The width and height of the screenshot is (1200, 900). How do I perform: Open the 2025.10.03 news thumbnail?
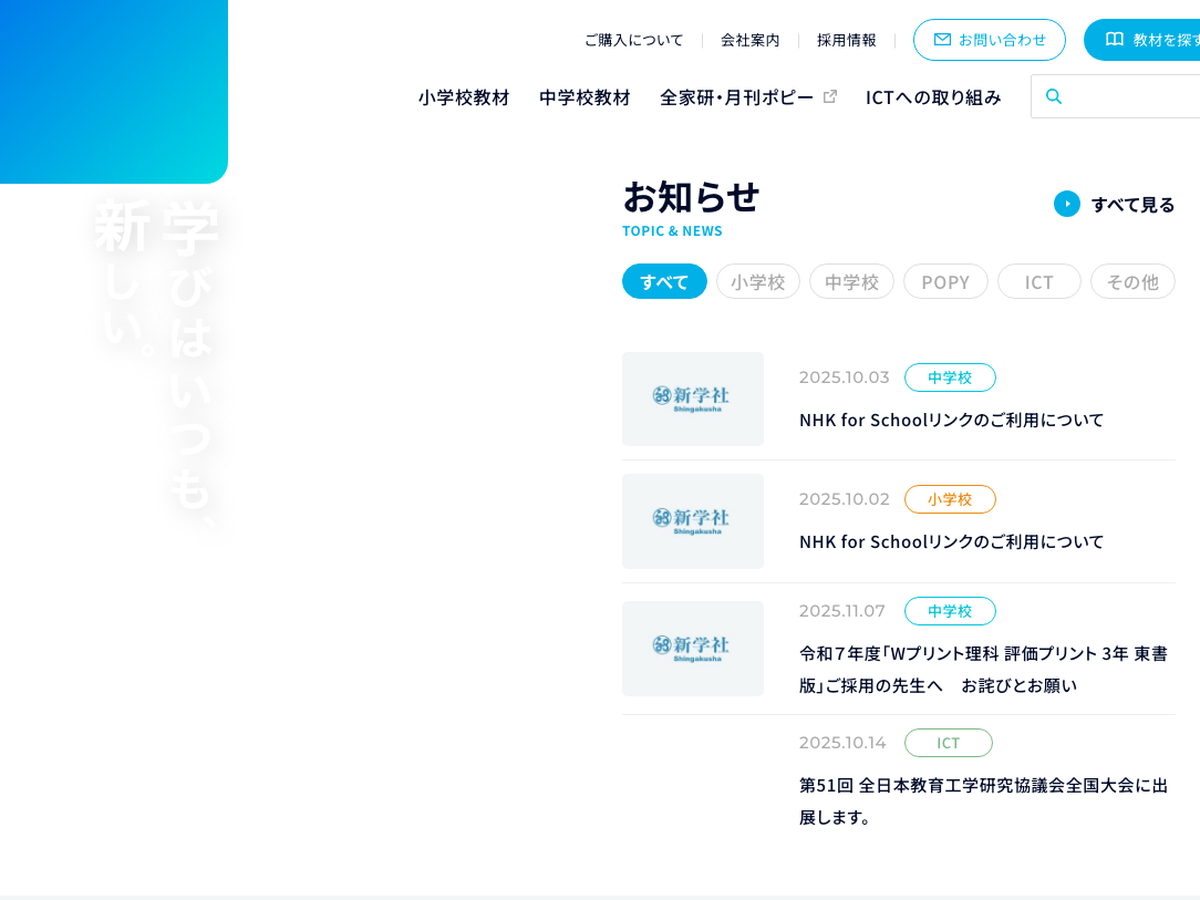coord(693,399)
